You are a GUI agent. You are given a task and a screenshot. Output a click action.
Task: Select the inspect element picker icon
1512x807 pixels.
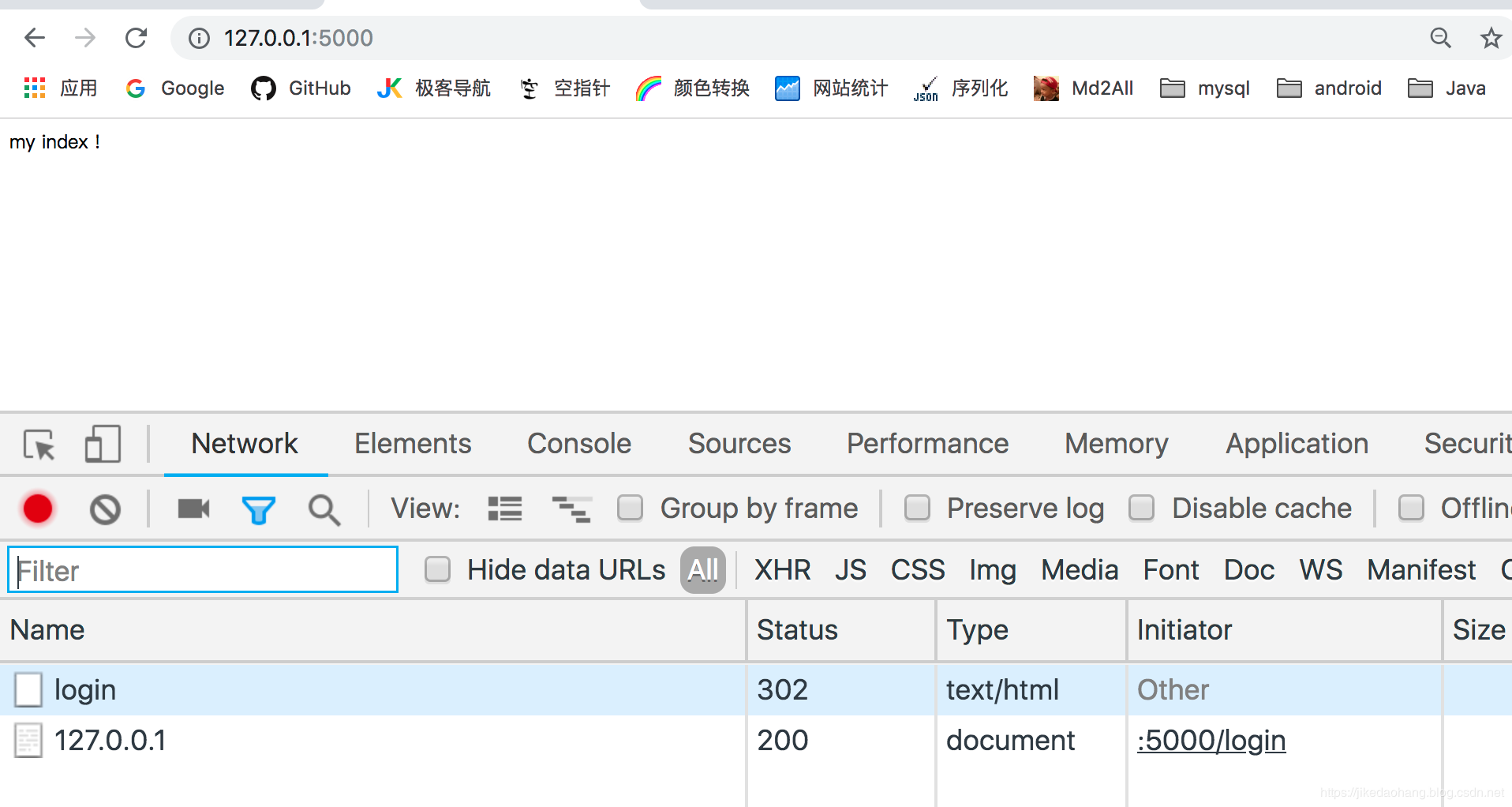[x=39, y=445]
